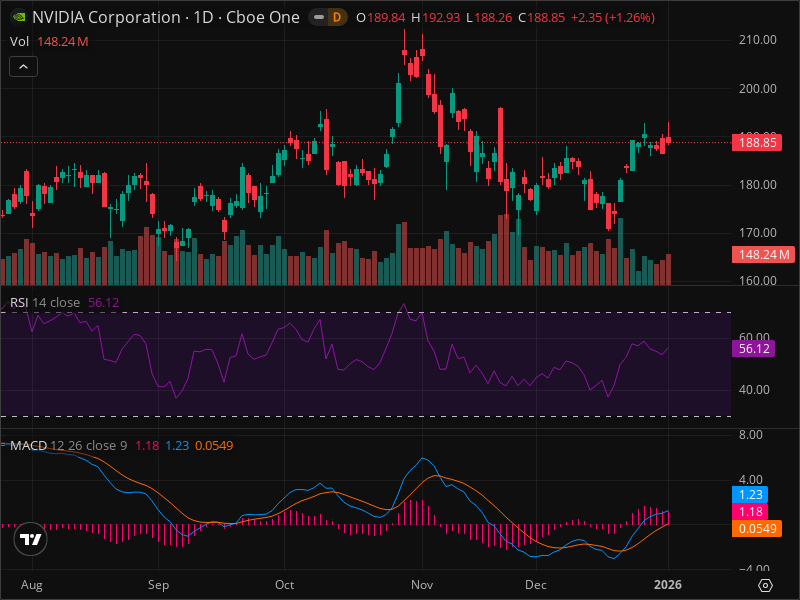Click the pink 1.18 histogram label
Screen dimensions: 800x600
click(x=750, y=511)
